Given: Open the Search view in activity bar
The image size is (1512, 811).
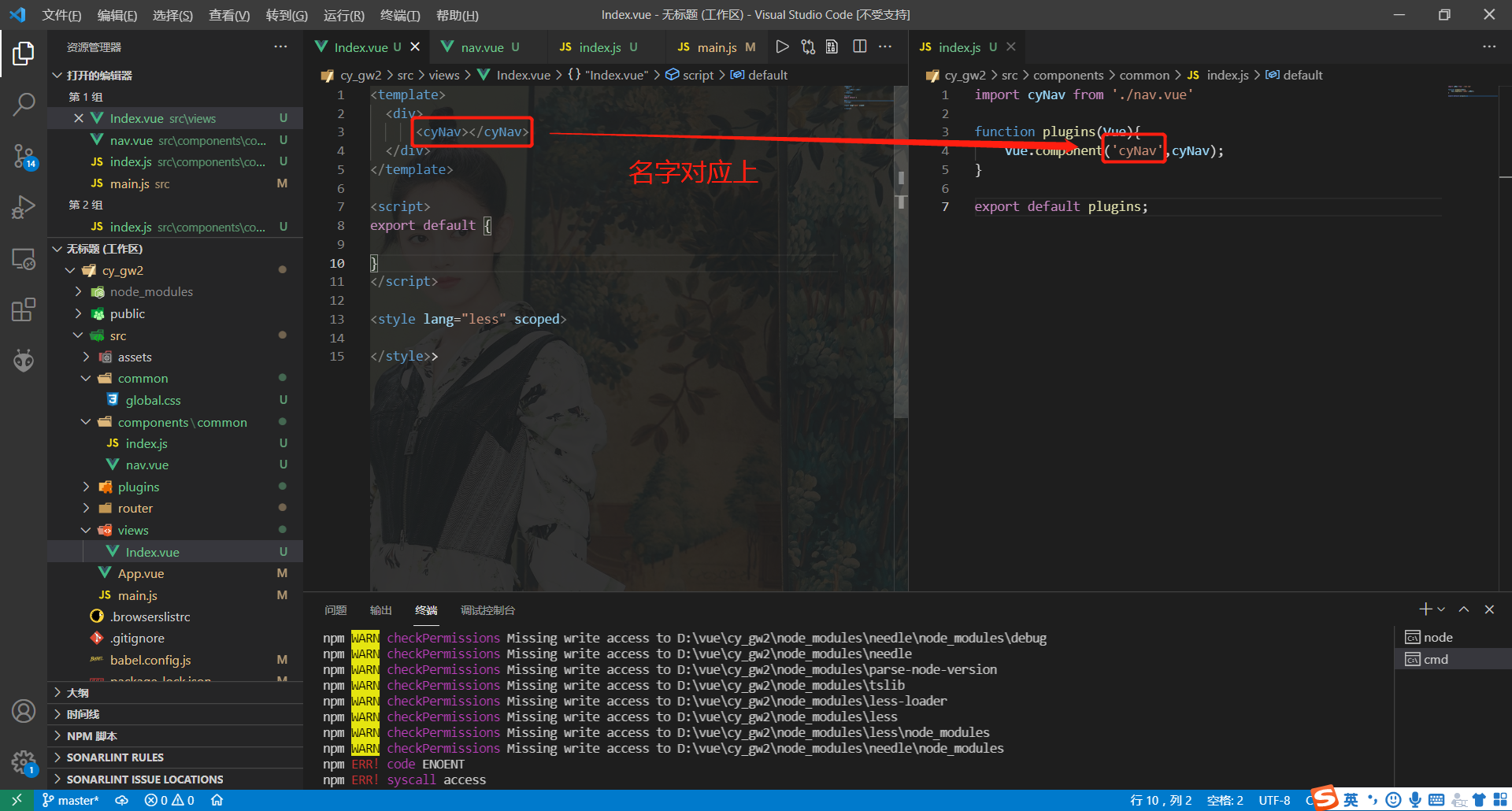Looking at the screenshot, I should coord(24,104).
